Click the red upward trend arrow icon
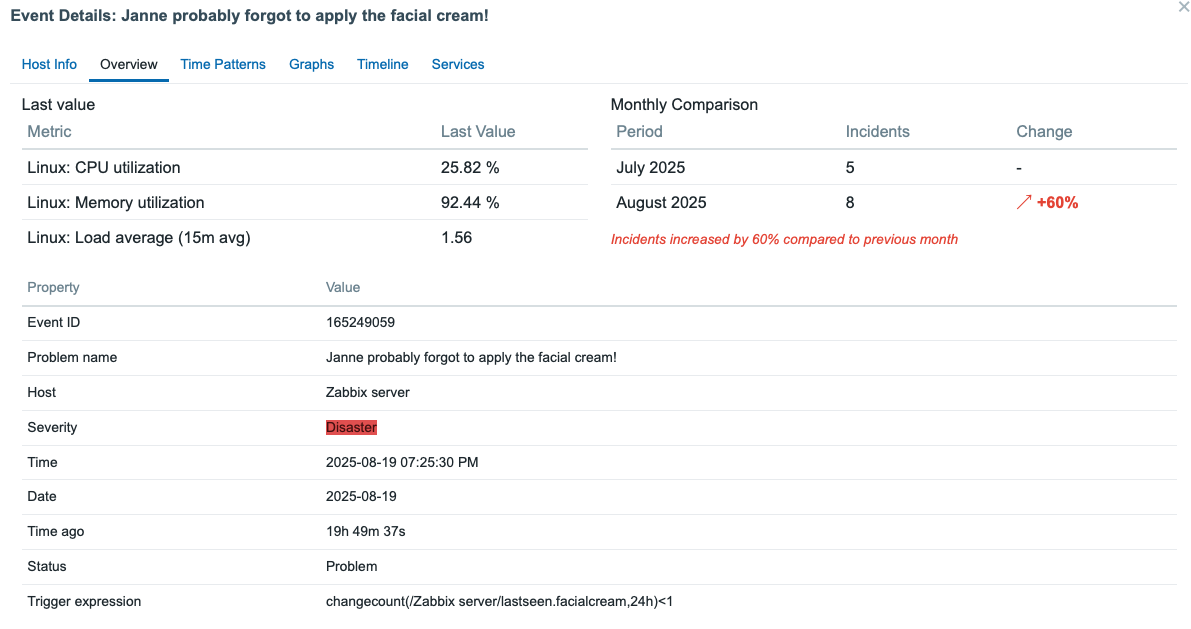Viewport: 1191px width, 629px height. [1024, 203]
